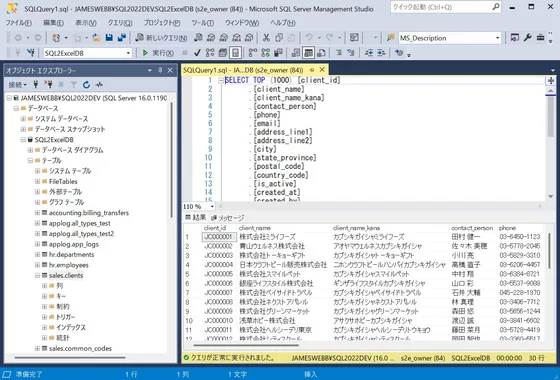The width and height of the screenshot is (560, 380).
Task: Toggle Include Client Statistics
Action: [278, 53]
